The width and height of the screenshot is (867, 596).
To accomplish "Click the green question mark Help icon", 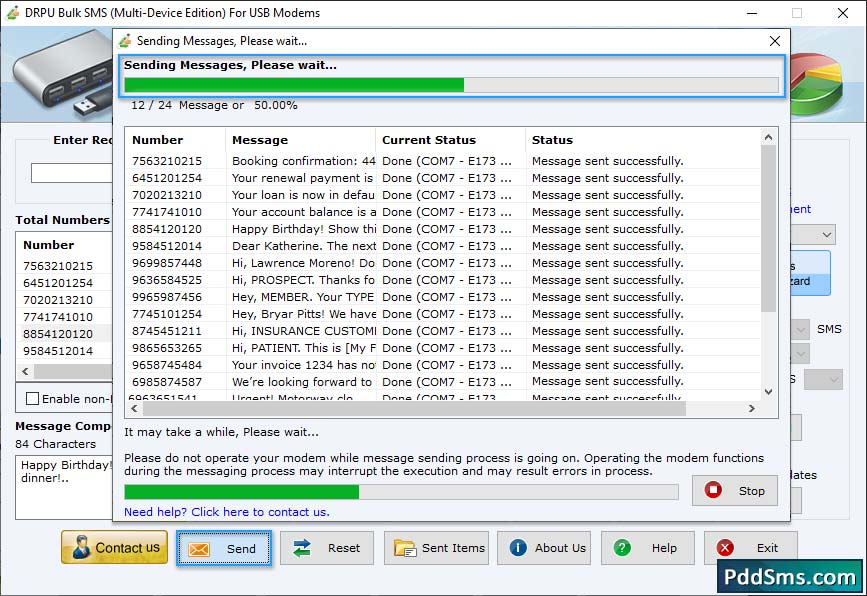I will tap(622, 547).
